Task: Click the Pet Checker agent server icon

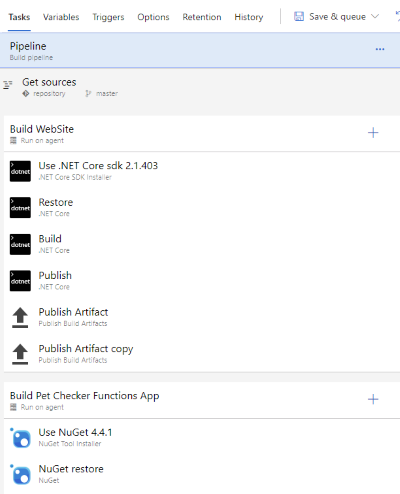Action: (13, 407)
